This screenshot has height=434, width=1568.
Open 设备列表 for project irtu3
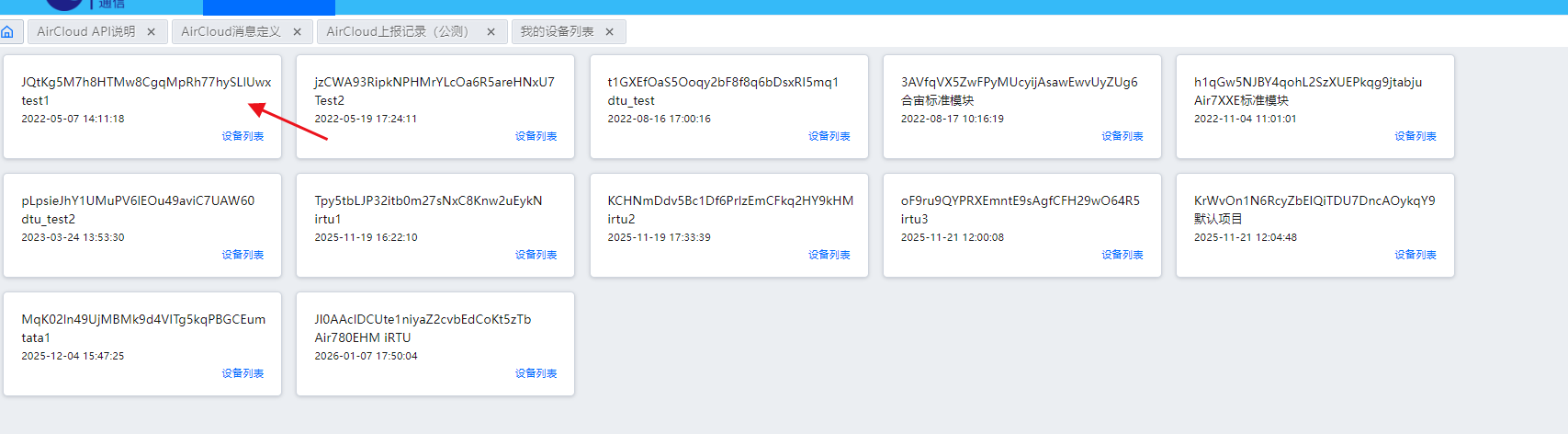pos(1122,255)
